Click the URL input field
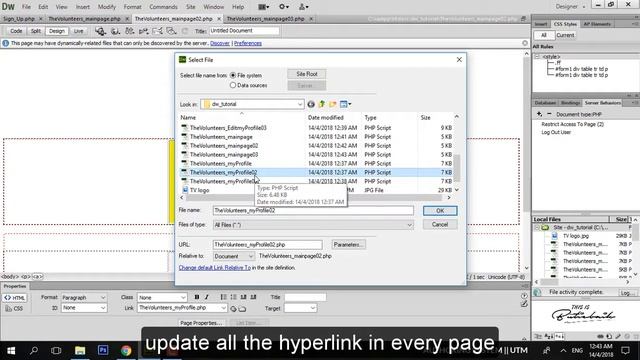The height and width of the screenshot is (360, 640). click(x=267, y=245)
